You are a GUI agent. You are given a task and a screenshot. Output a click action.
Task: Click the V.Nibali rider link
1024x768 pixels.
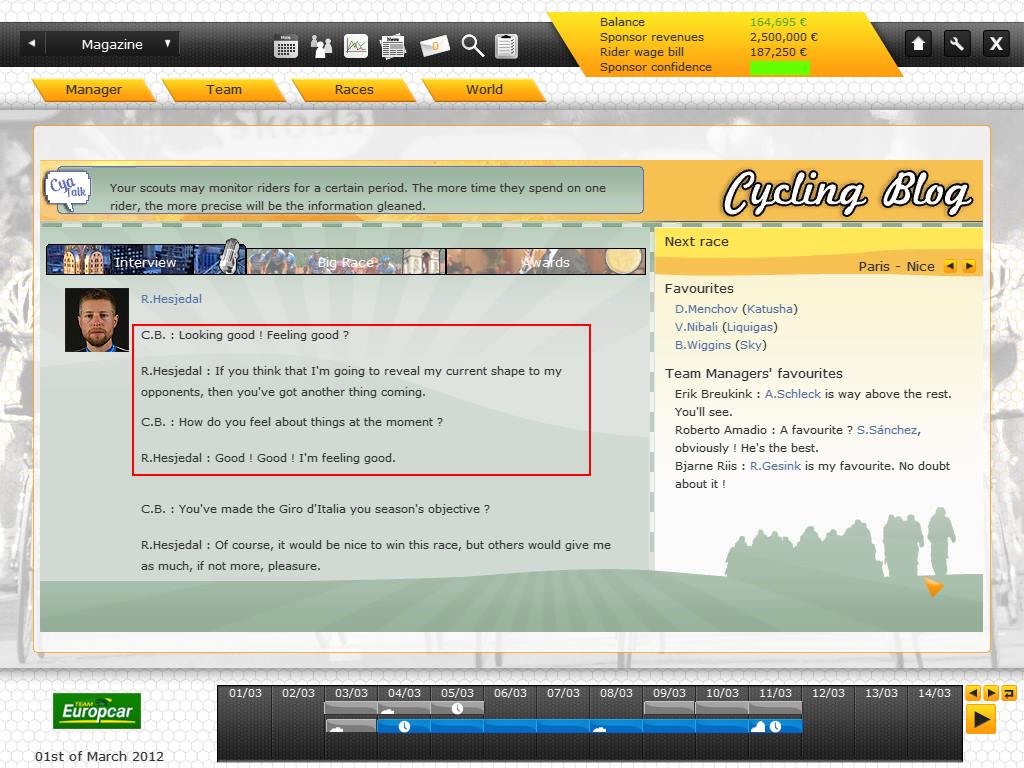(696, 327)
